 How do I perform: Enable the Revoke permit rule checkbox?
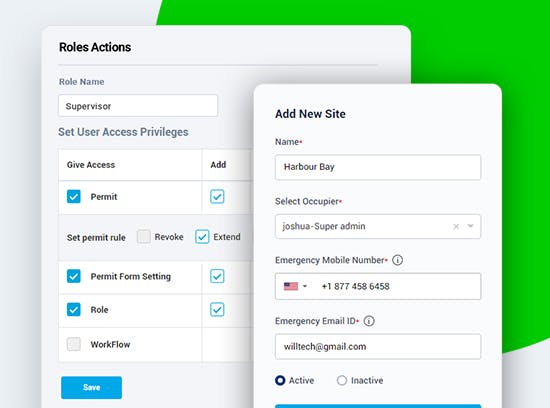(x=144, y=236)
